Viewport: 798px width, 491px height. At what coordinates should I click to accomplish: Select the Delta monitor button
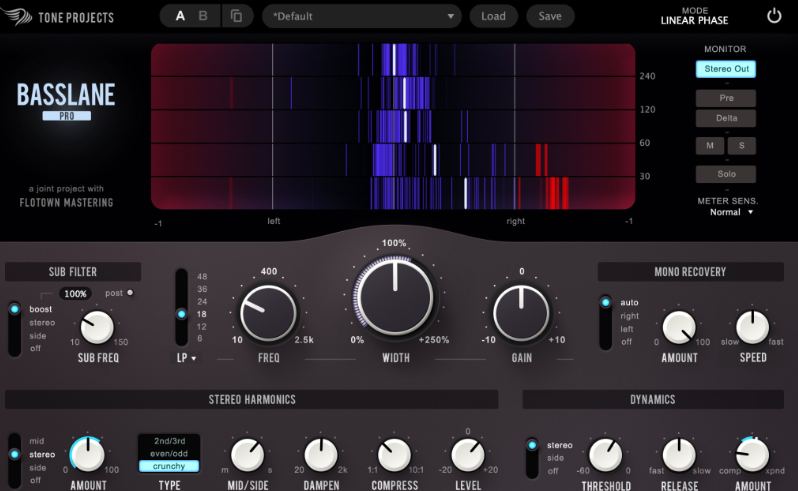pyautogui.click(x=726, y=118)
